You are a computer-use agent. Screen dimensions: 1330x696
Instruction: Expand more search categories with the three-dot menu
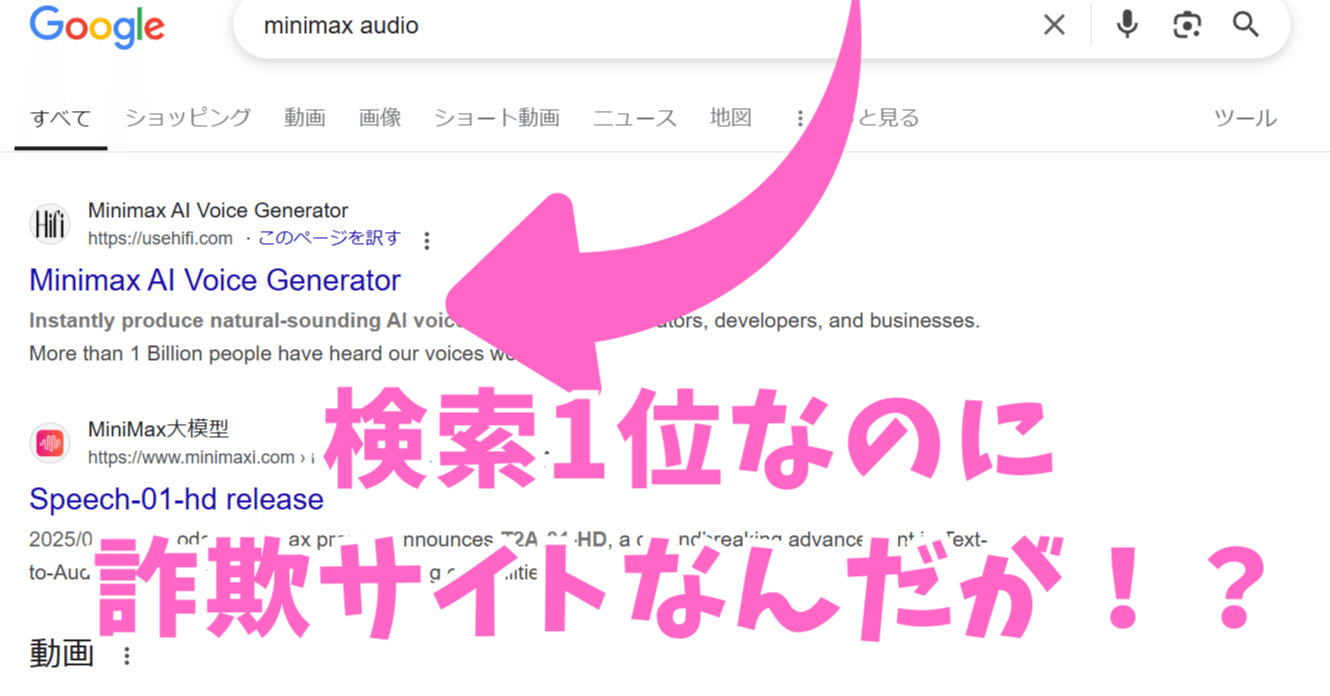tap(799, 117)
